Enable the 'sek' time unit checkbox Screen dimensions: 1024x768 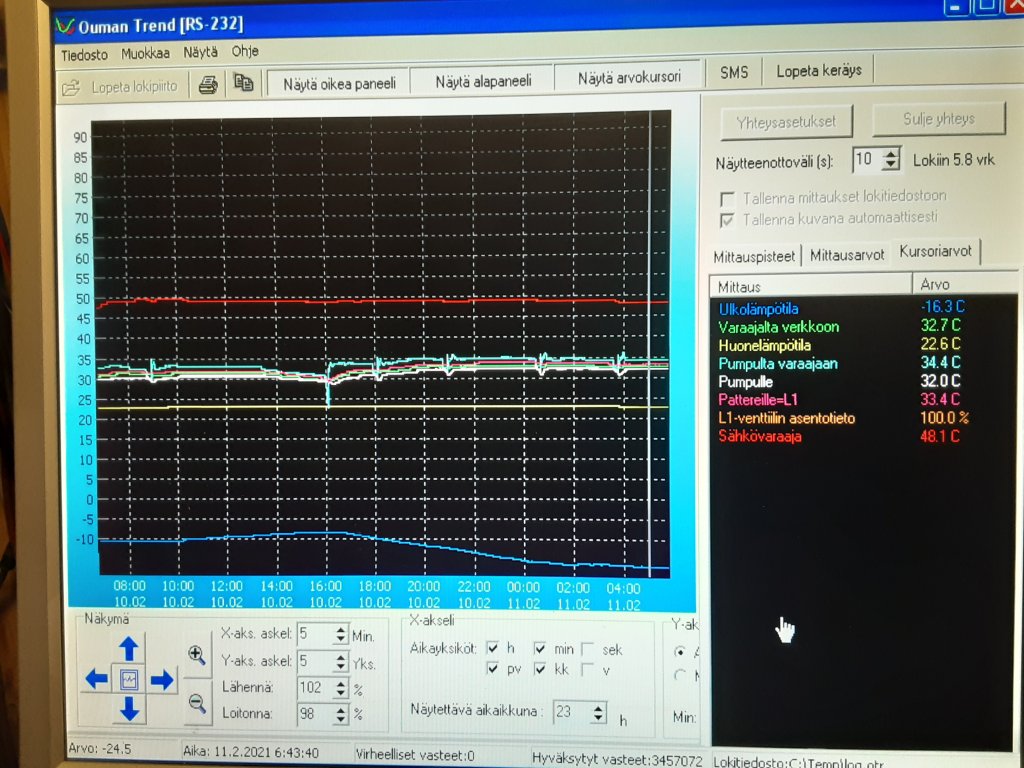click(x=587, y=649)
